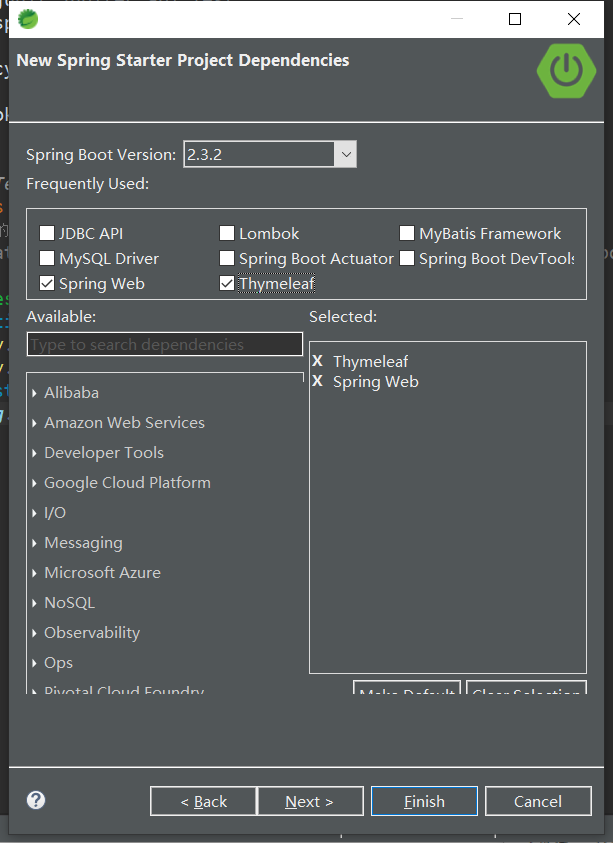Viewport: 613px width, 843px height.
Task: Expand the Developer Tools category
Action: tap(34, 453)
